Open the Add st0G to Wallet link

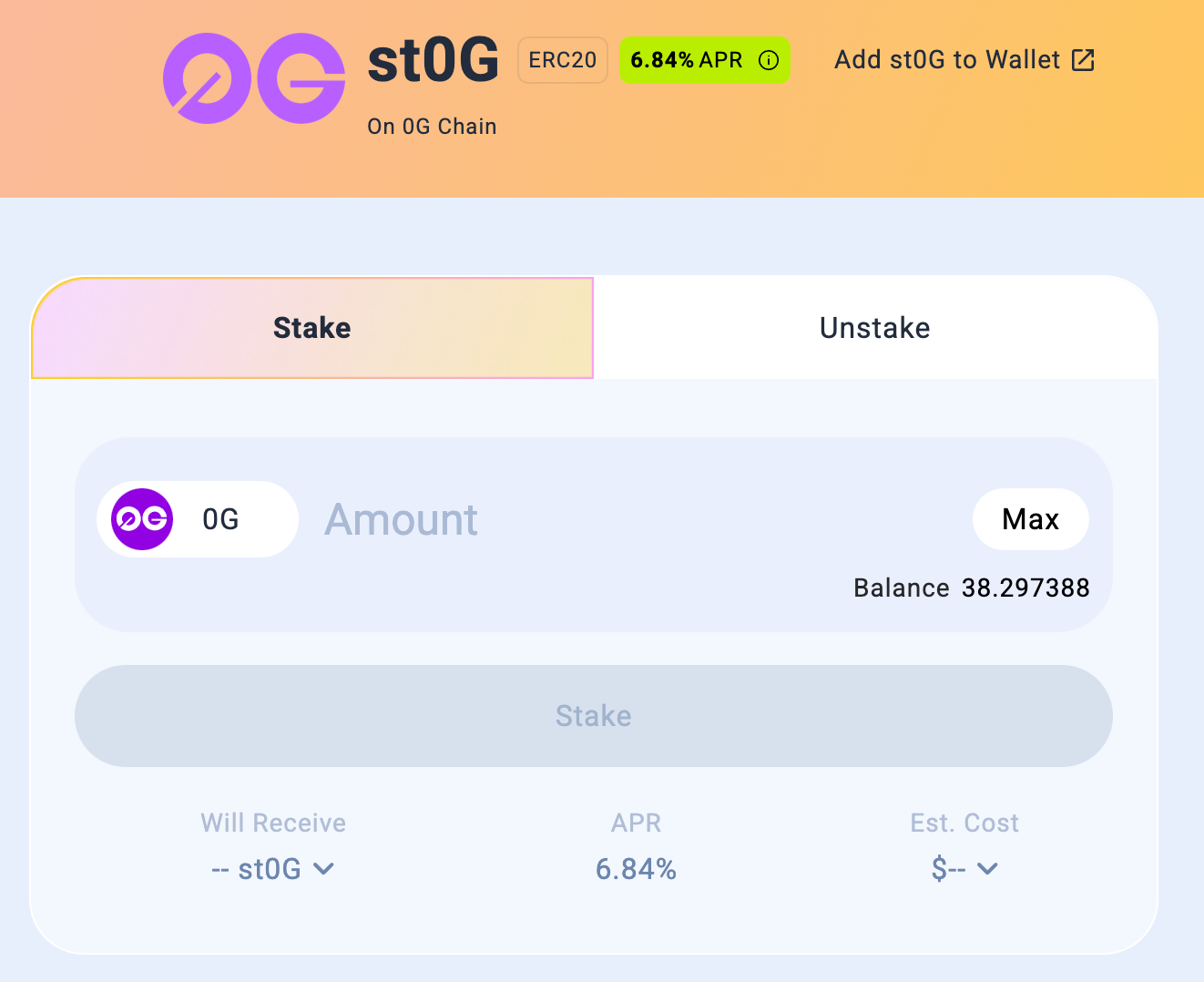tap(947, 60)
